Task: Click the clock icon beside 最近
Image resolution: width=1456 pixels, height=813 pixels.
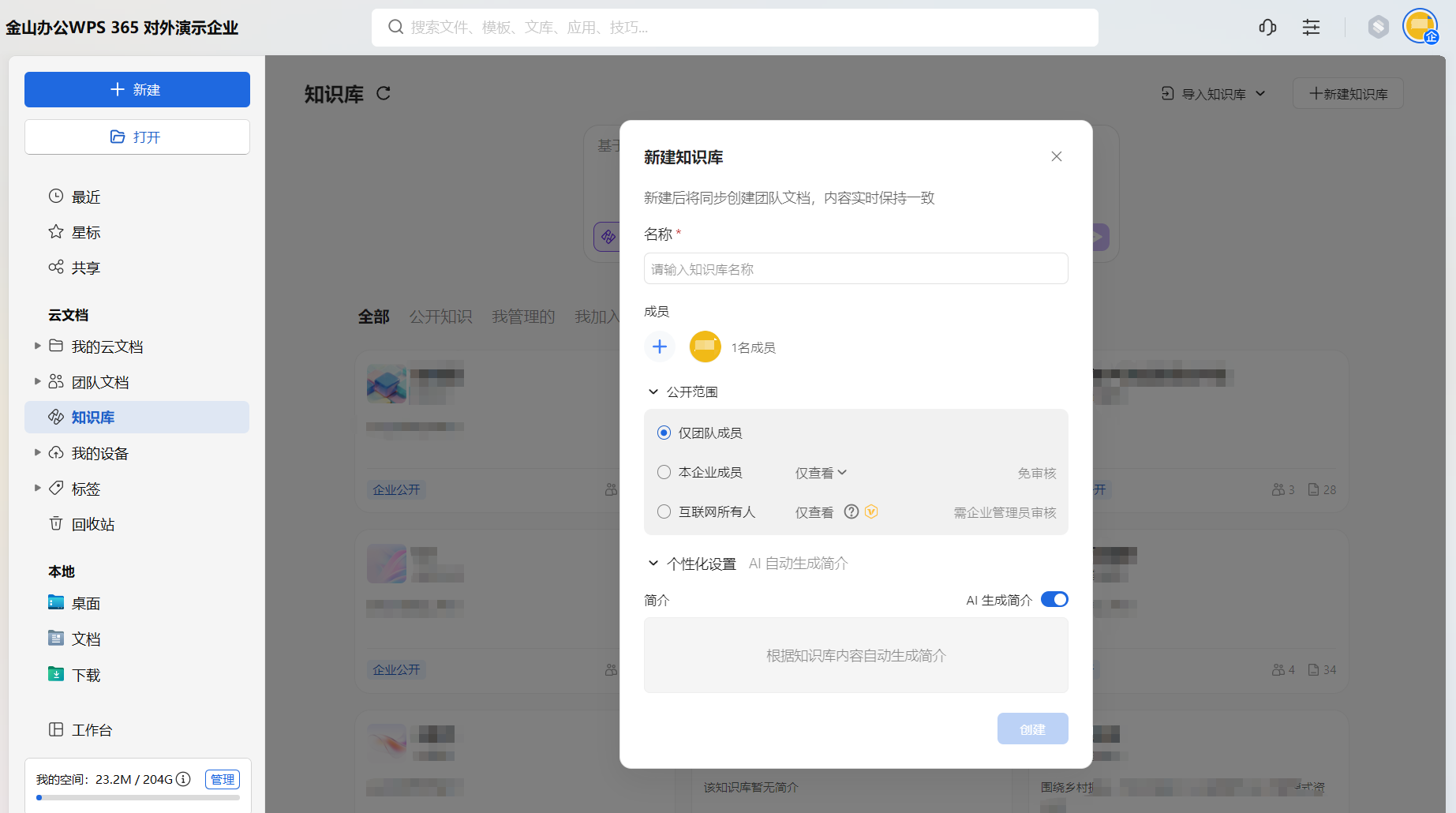Action: [x=56, y=196]
